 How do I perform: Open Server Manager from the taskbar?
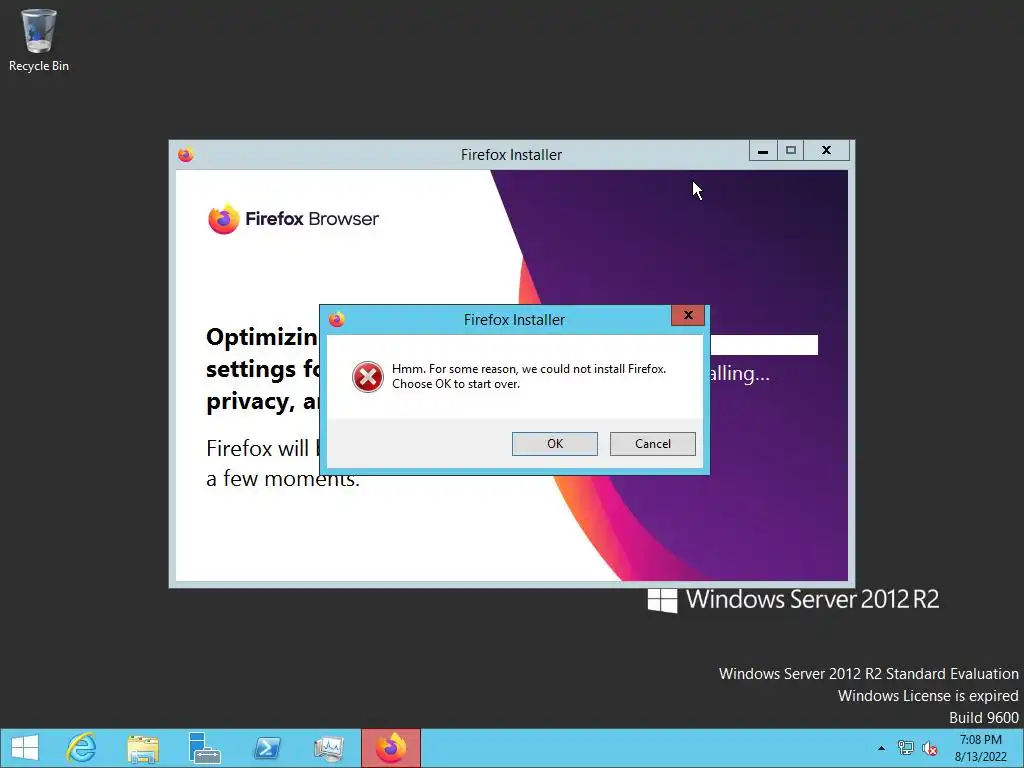coord(204,748)
